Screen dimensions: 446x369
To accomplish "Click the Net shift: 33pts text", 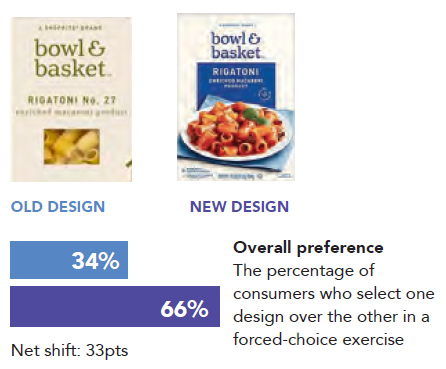I will click(70, 351).
